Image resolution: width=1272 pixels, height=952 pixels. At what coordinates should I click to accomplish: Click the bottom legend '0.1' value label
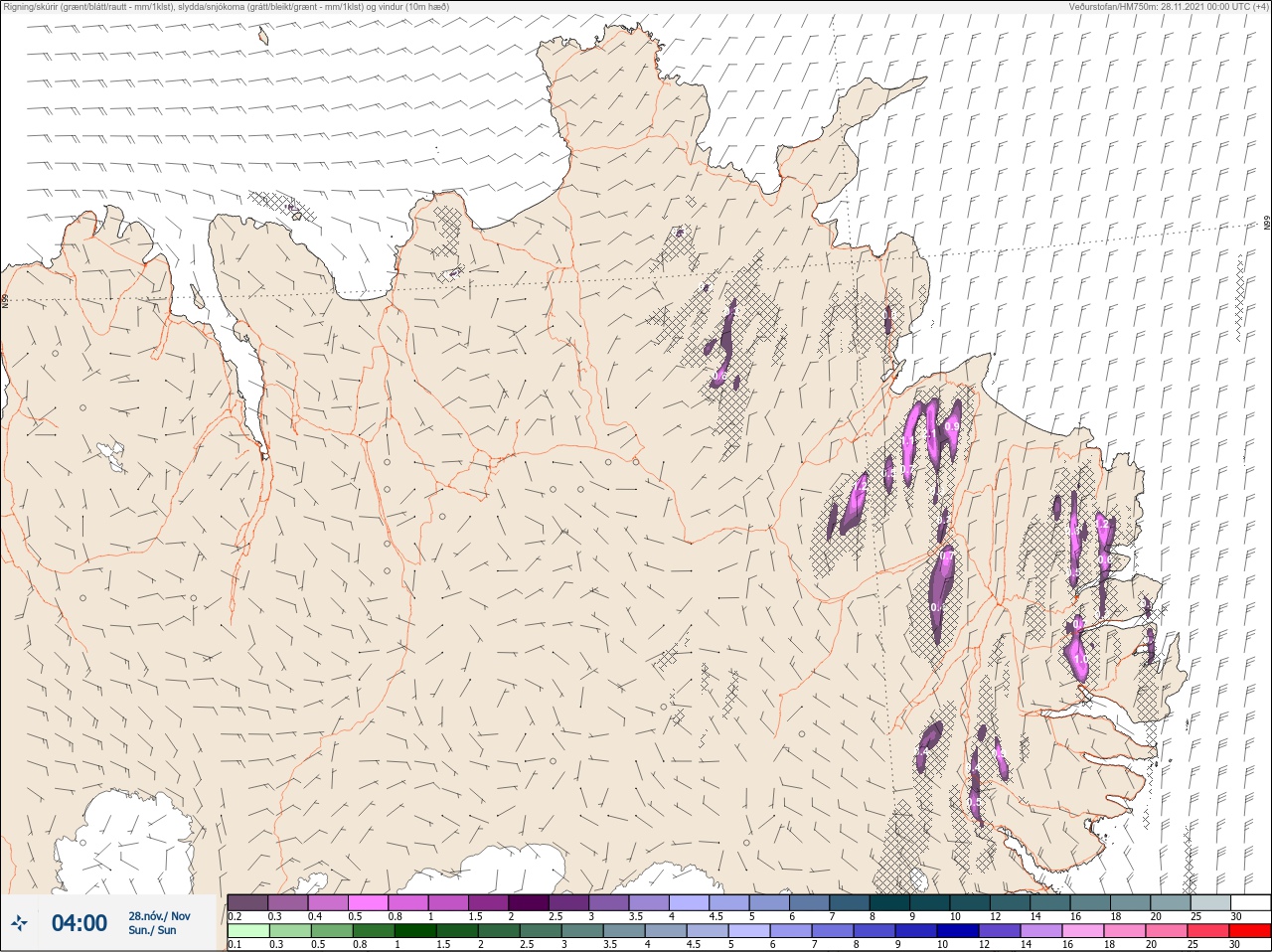[235, 944]
